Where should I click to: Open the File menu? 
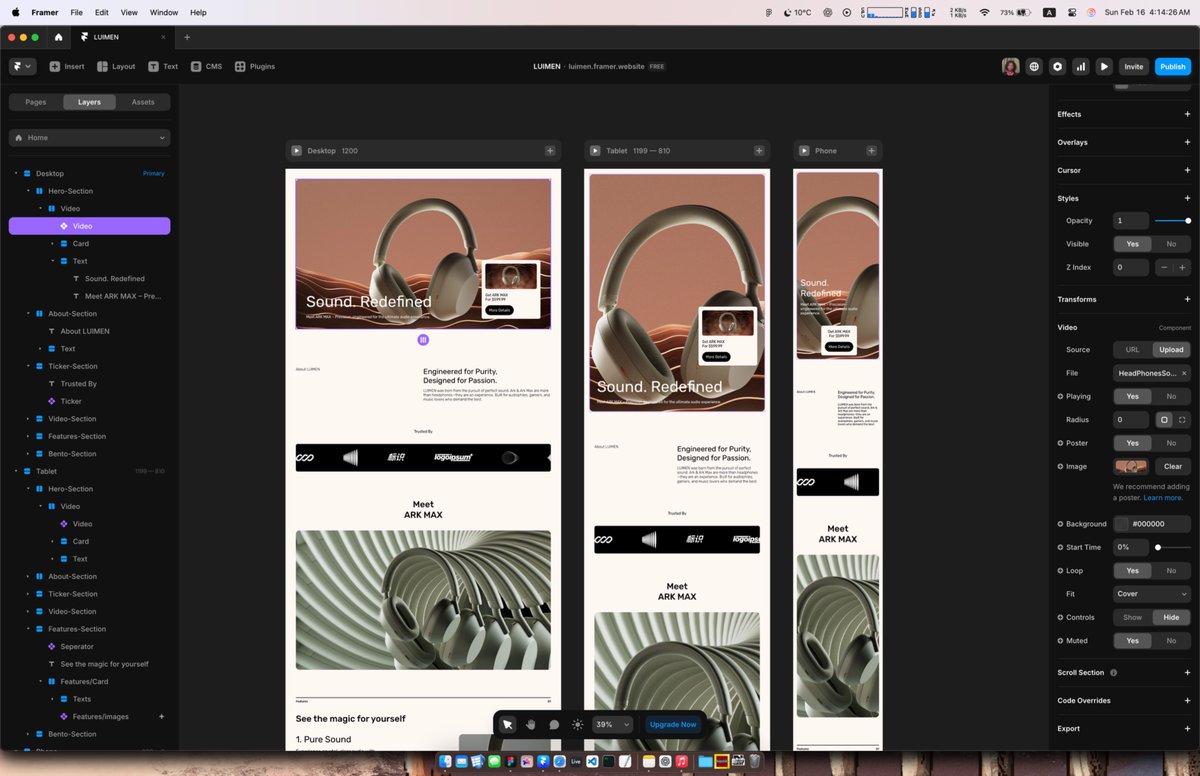point(76,12)
